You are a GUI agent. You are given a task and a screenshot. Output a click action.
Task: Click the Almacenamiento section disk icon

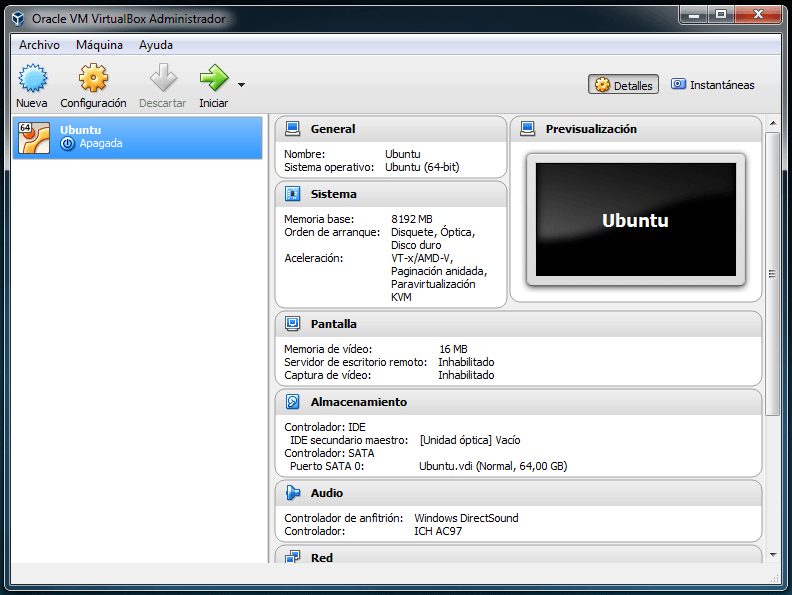pyautogui.click(x=292, y=402)
